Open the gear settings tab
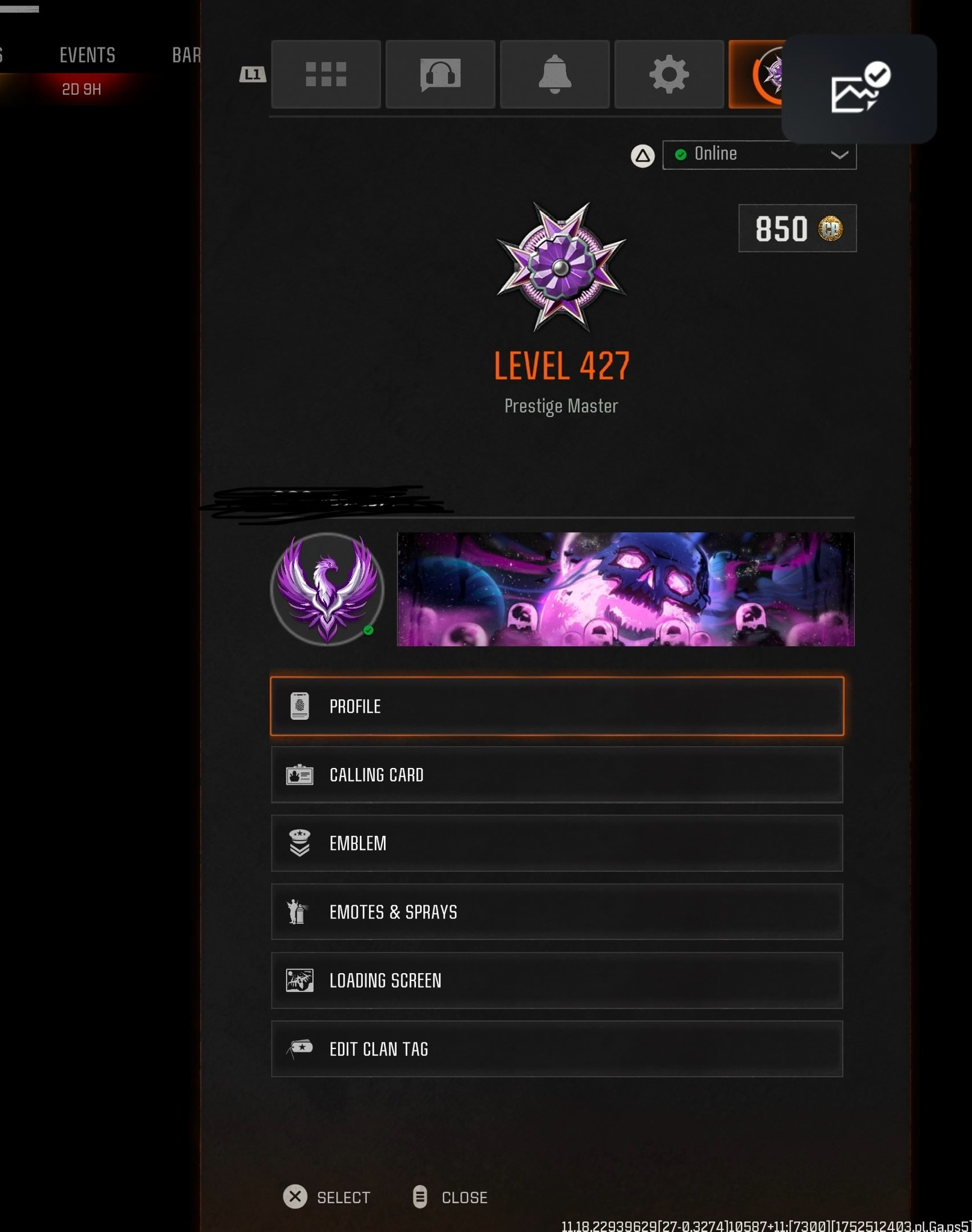Image resolution: width=972 pixels, height=1232 pixels. pyautogui.click(x=669, y=75)
